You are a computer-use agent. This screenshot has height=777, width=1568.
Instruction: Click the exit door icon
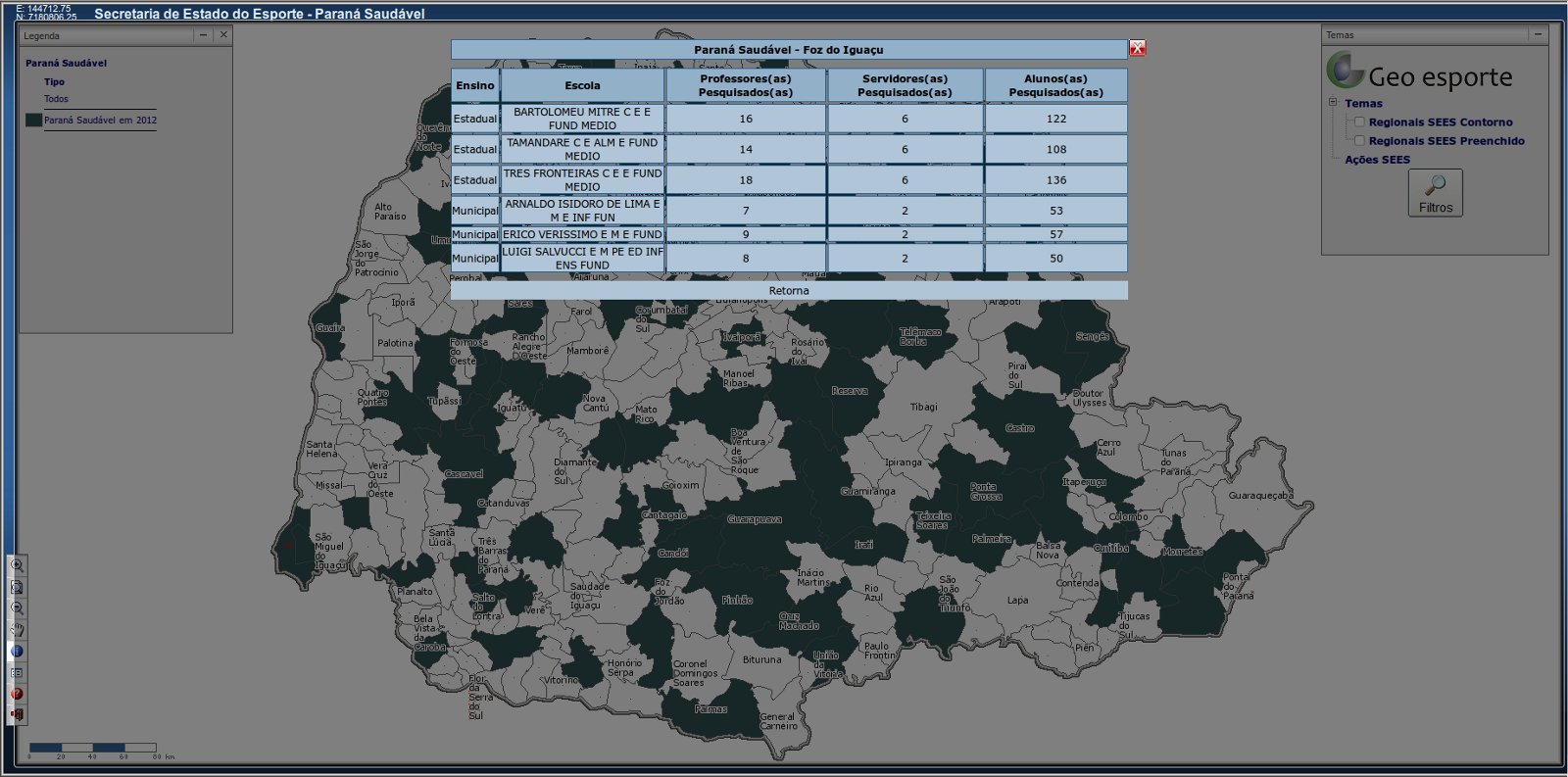[17, 715]
